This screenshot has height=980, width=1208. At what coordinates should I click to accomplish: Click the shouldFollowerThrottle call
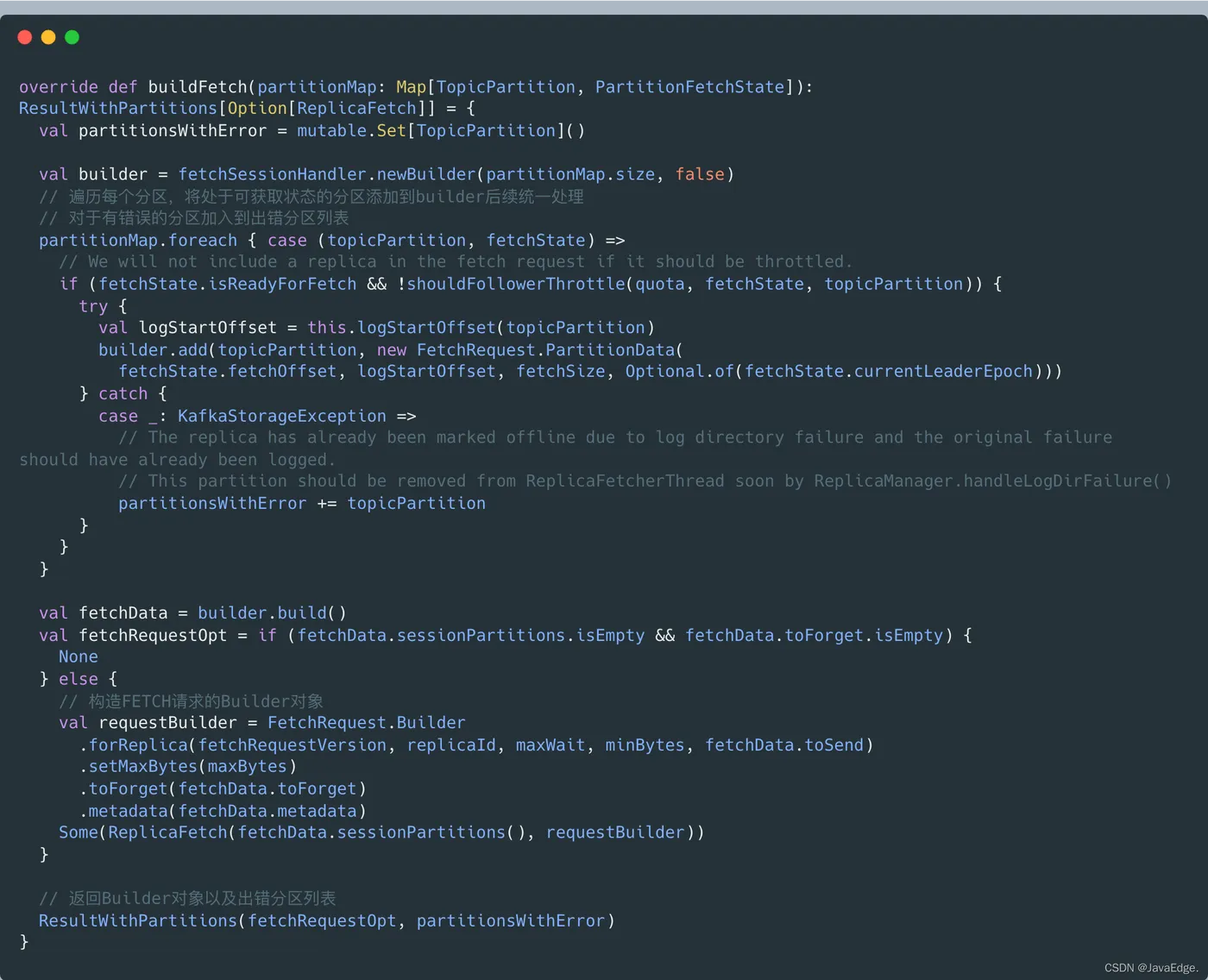pos(516,285)
